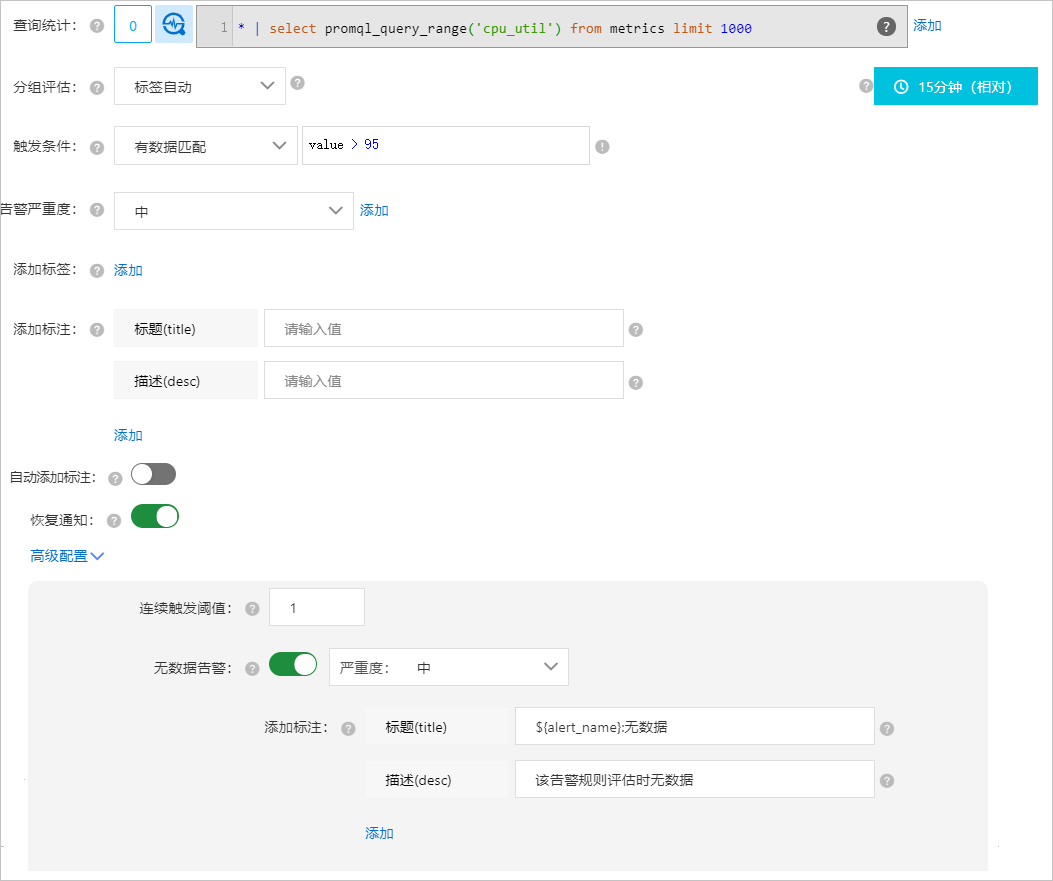Click help icon next to 自动添加标注 label
Screen dimensions: 1053x881
(116, 478)
